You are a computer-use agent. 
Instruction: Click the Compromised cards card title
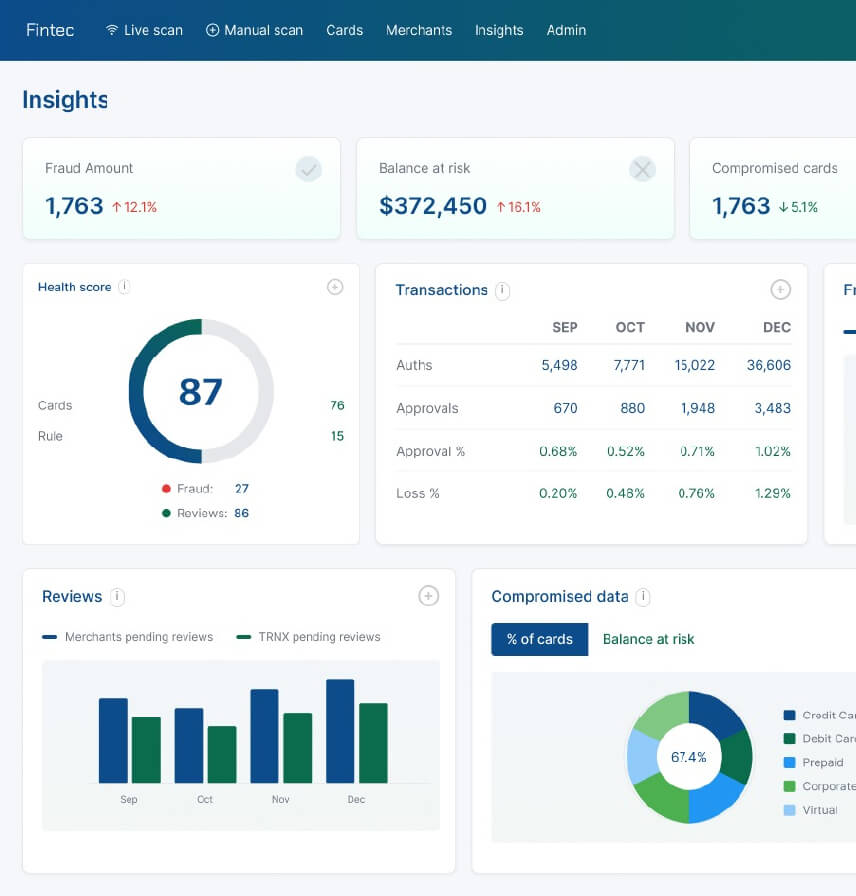(774, 169)
